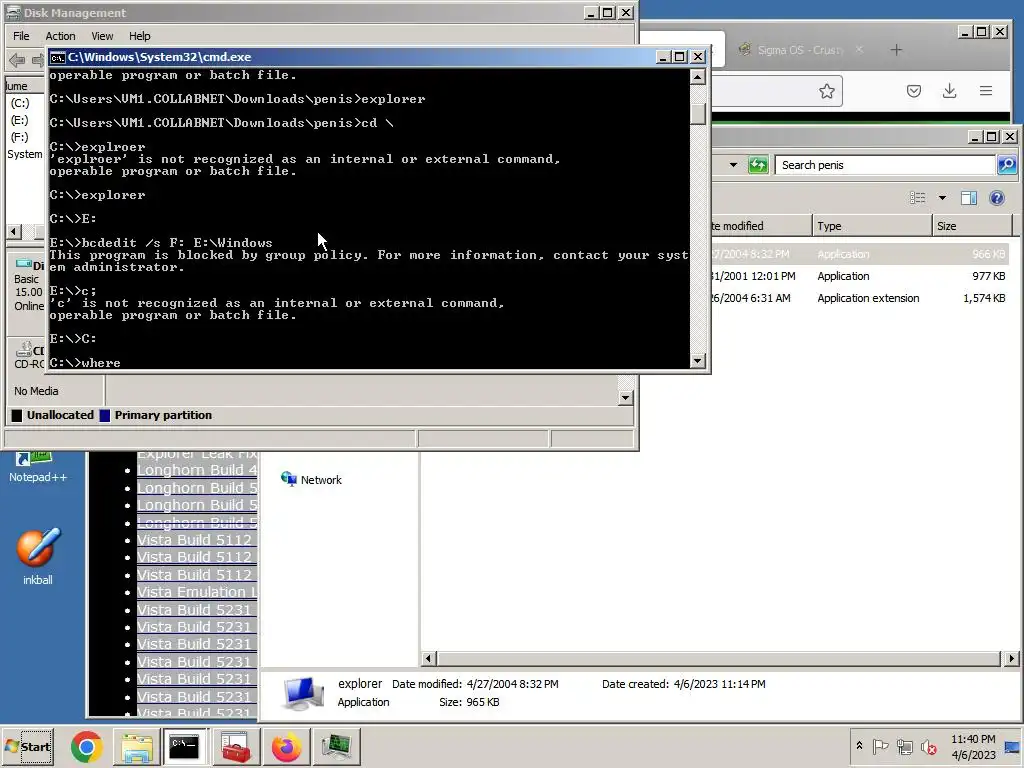Open Explorer view options dropdown arrow
1024x768 pixels.
pyautogui.click(x=942, y=198)
